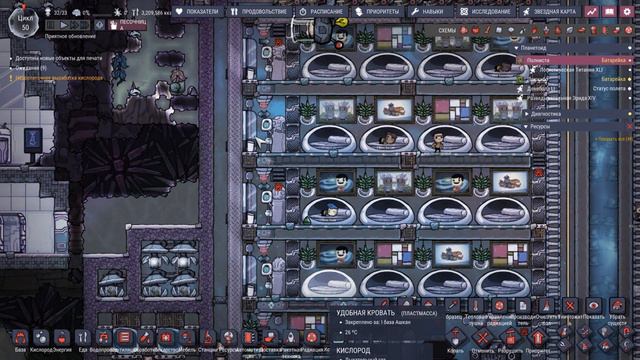Screen dimensions: 640x360
Task: Select the Очистить clear tool
Action: click(547, 305)
